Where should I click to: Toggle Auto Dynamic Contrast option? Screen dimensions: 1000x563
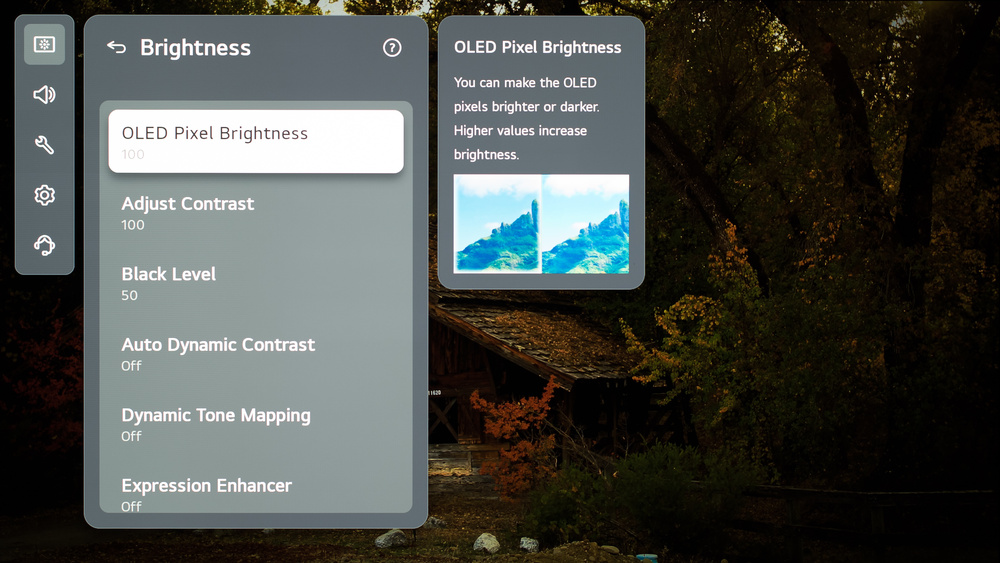[256, 354]
